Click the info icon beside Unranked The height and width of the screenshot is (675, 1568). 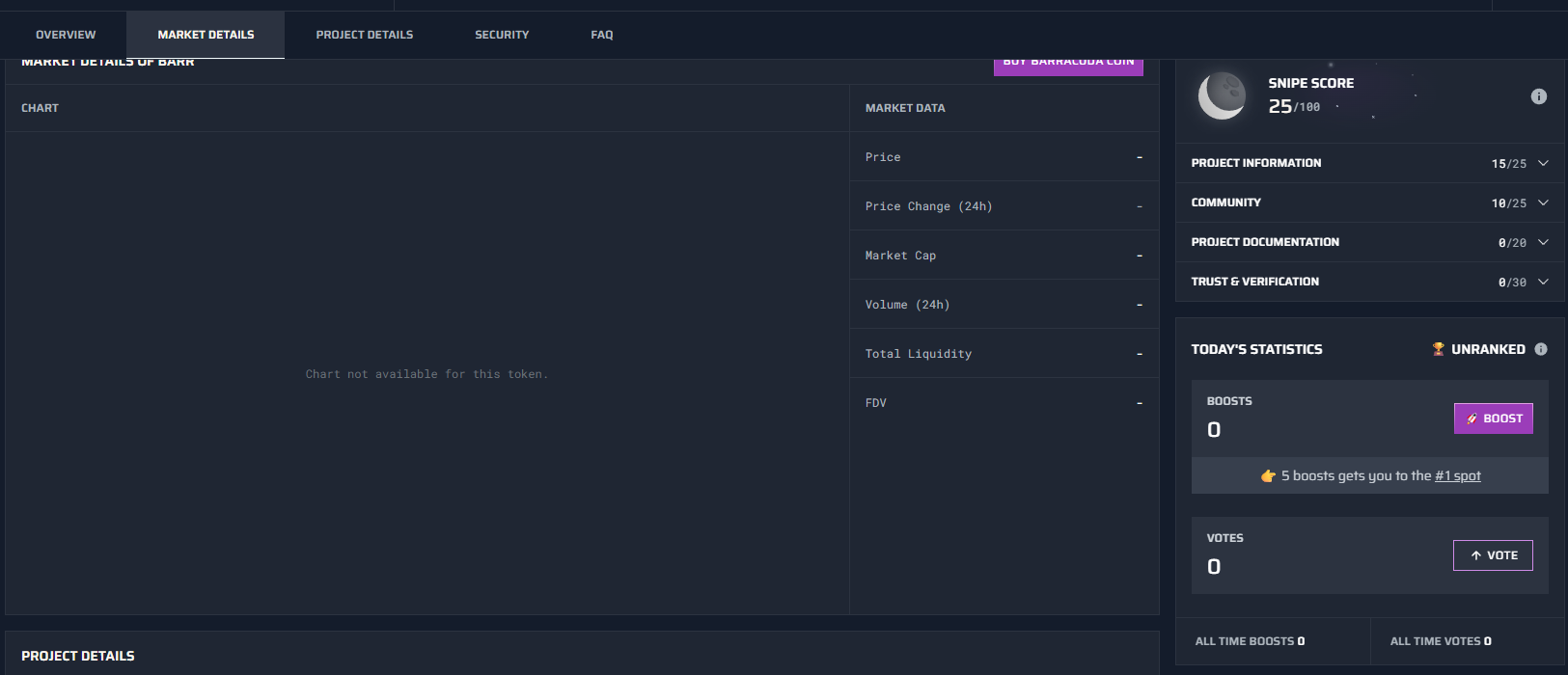coord(1541,349)
